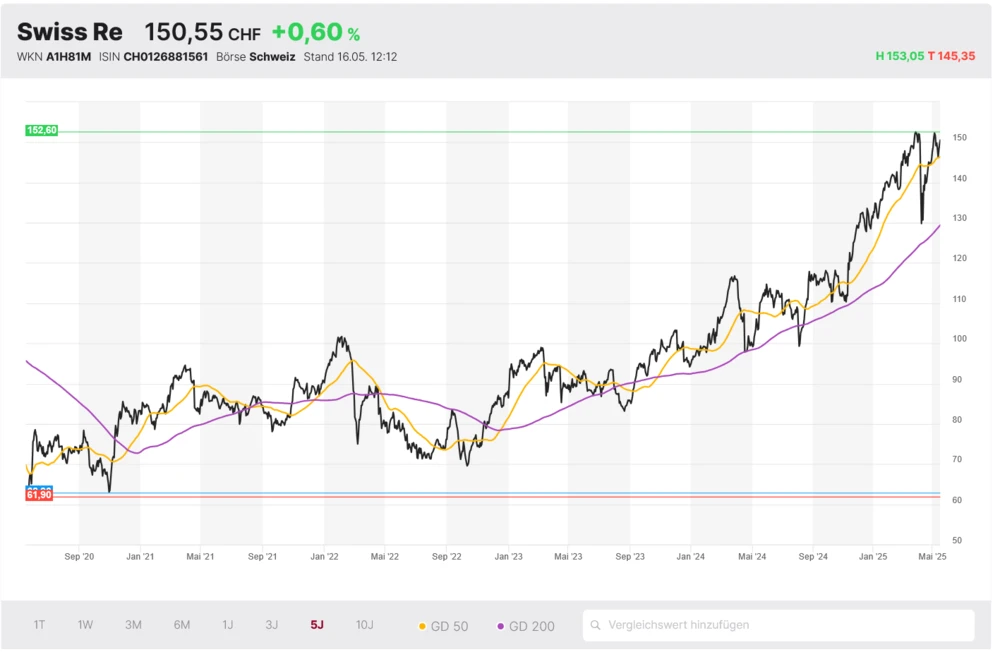
Task: Click the daily low value T 145,35
Action: [953, 57]
